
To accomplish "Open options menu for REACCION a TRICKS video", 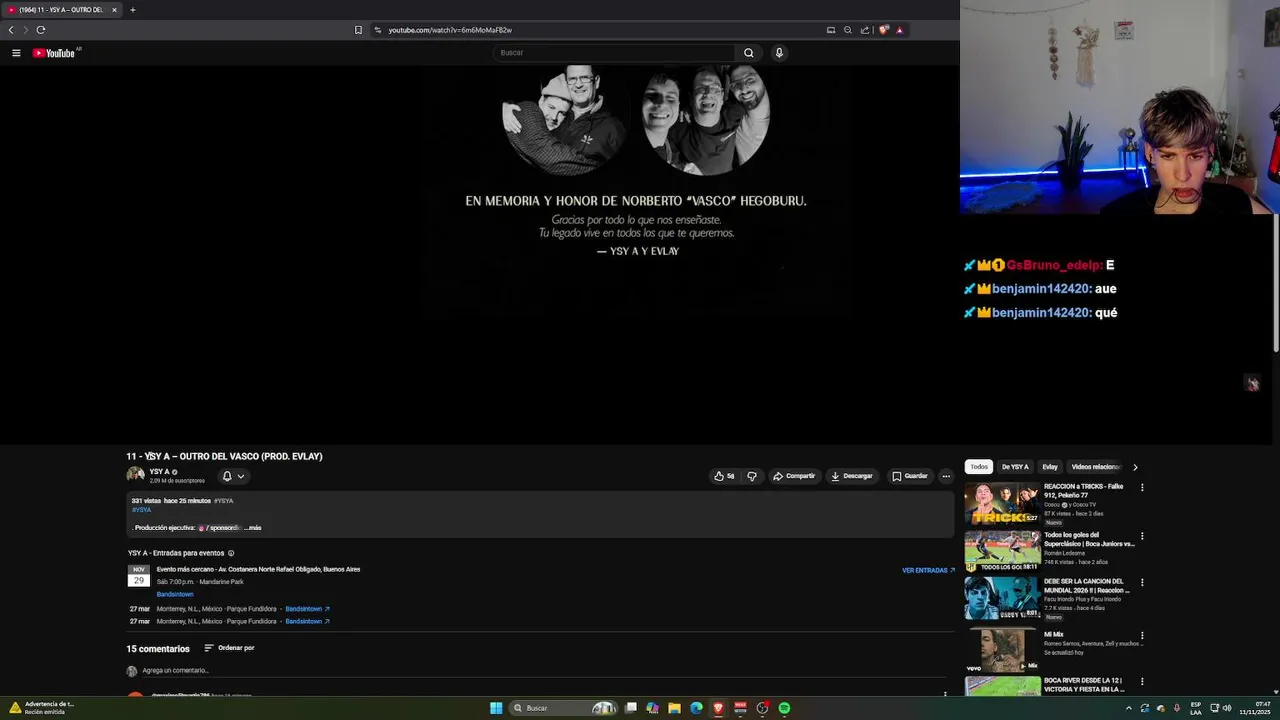I will click(x=1142, y=488).
